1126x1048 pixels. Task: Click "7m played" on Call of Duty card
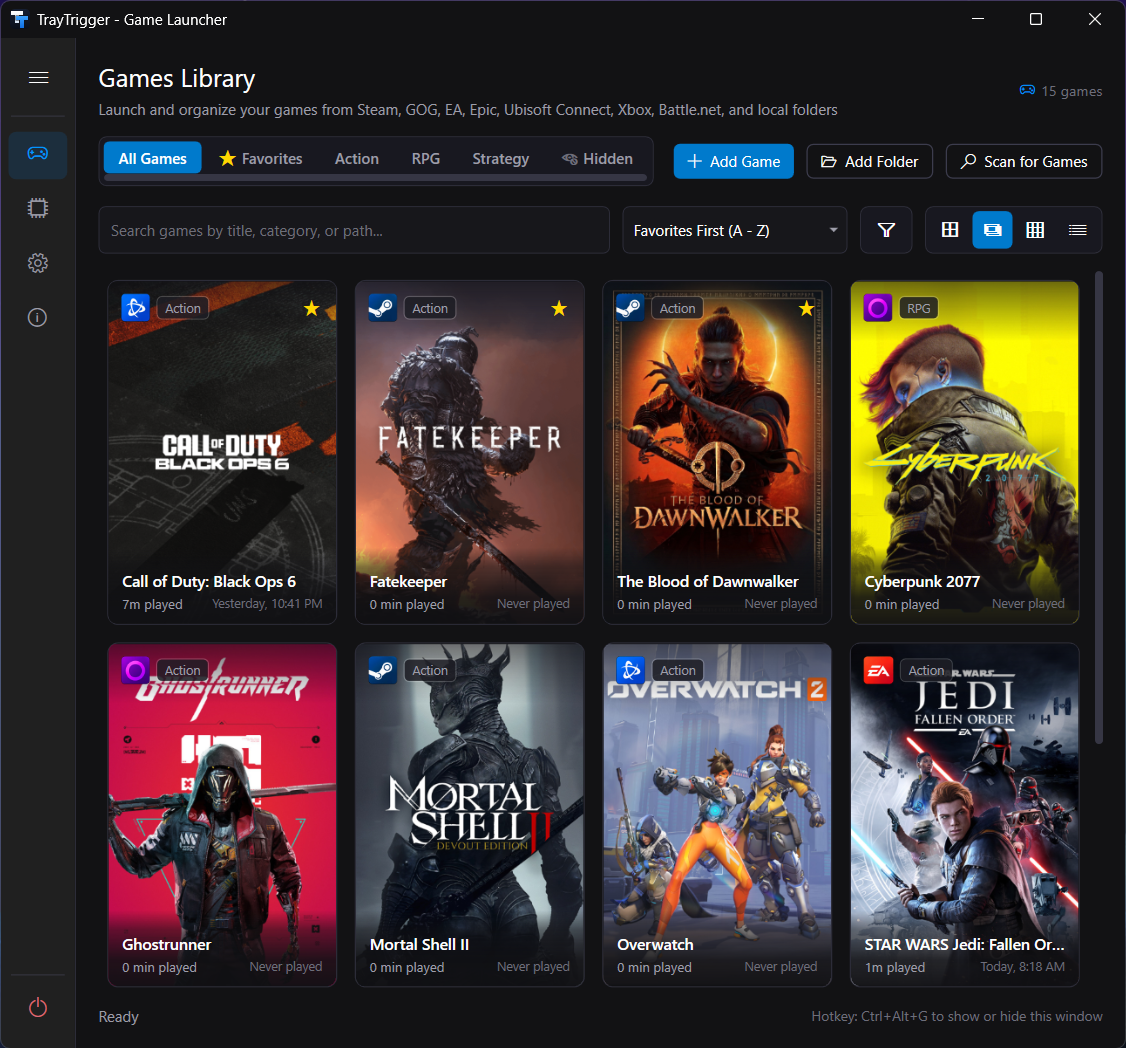coord(152,604)
